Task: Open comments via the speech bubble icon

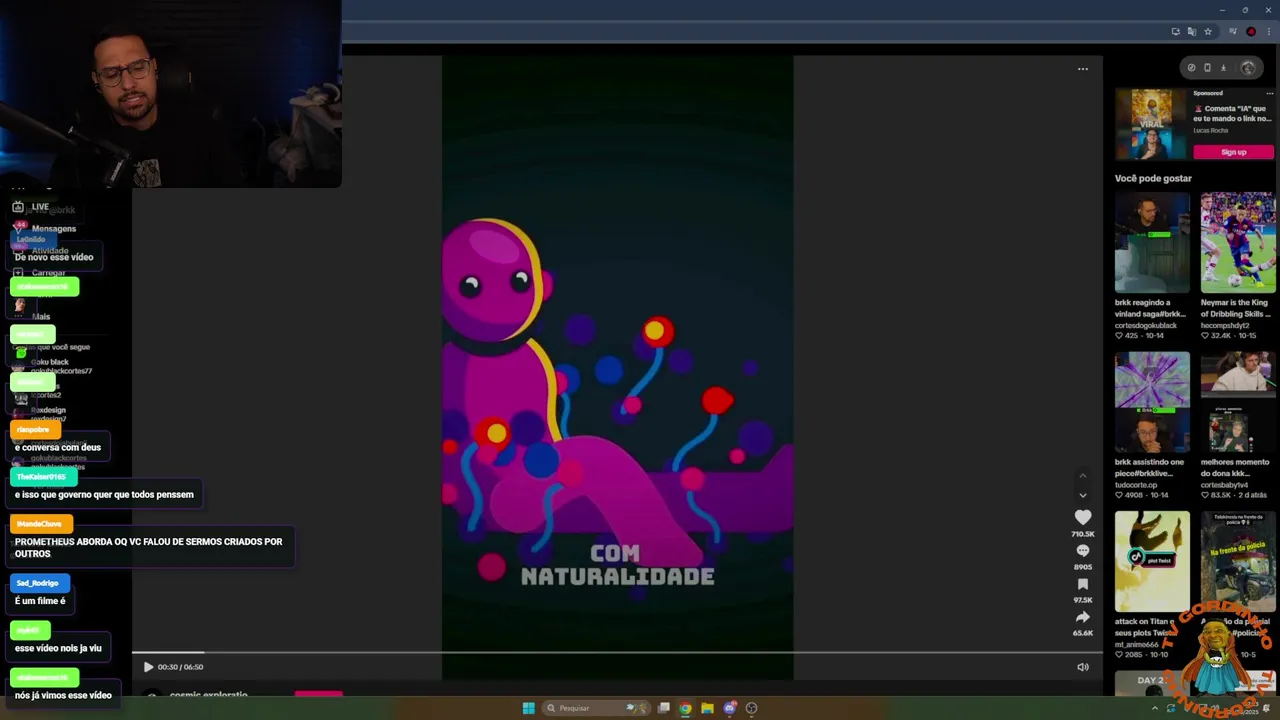Action: (1082, 551)
